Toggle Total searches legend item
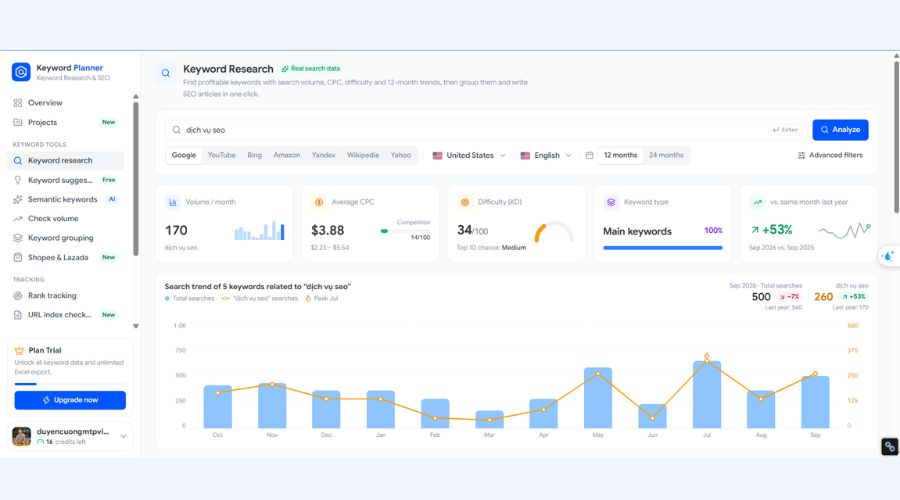The image size is (900, 500). click(189, 299)
